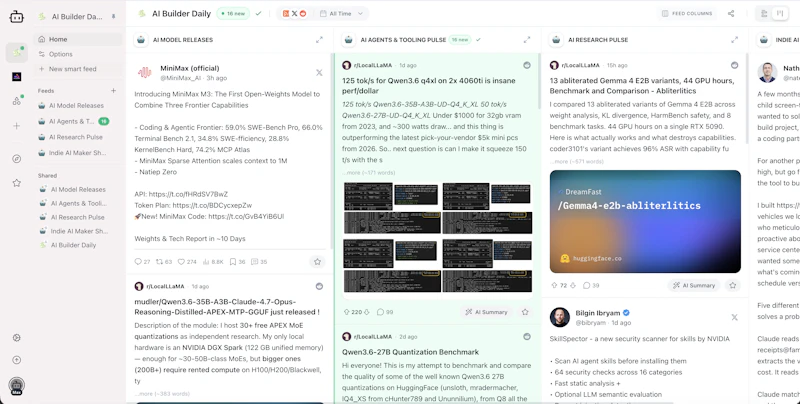
Task: Open shared AI Agents & Tooli... feed
Action: (78, 203)
